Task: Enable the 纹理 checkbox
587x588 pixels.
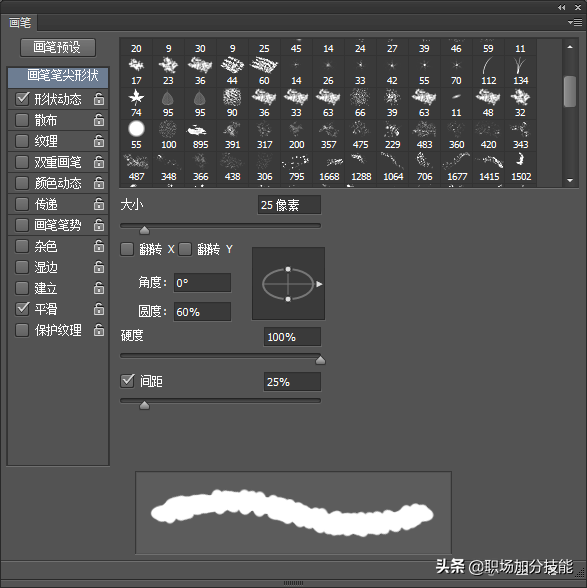Action: tap(22, 141)
